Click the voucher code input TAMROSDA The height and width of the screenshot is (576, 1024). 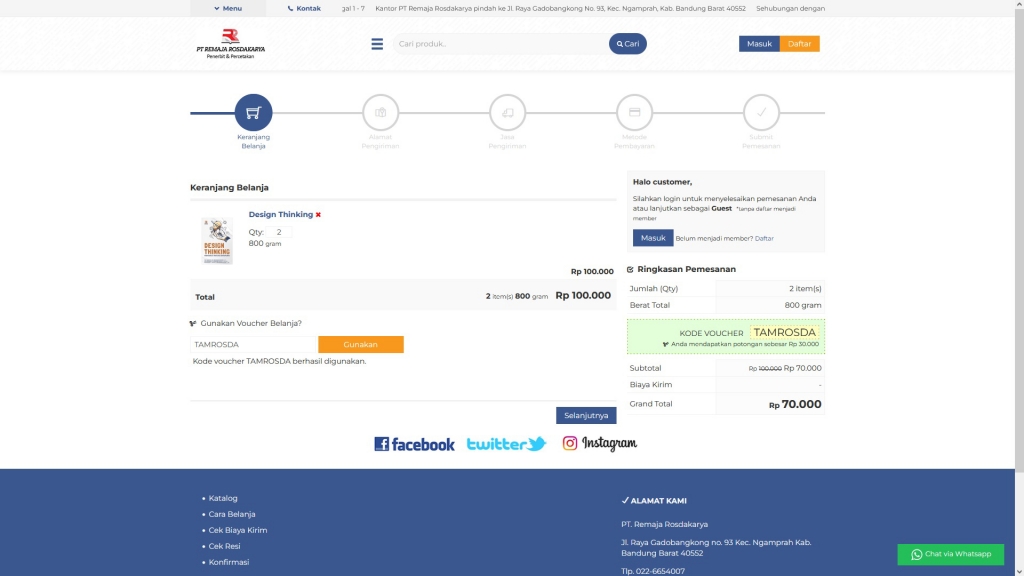[254, 344]
